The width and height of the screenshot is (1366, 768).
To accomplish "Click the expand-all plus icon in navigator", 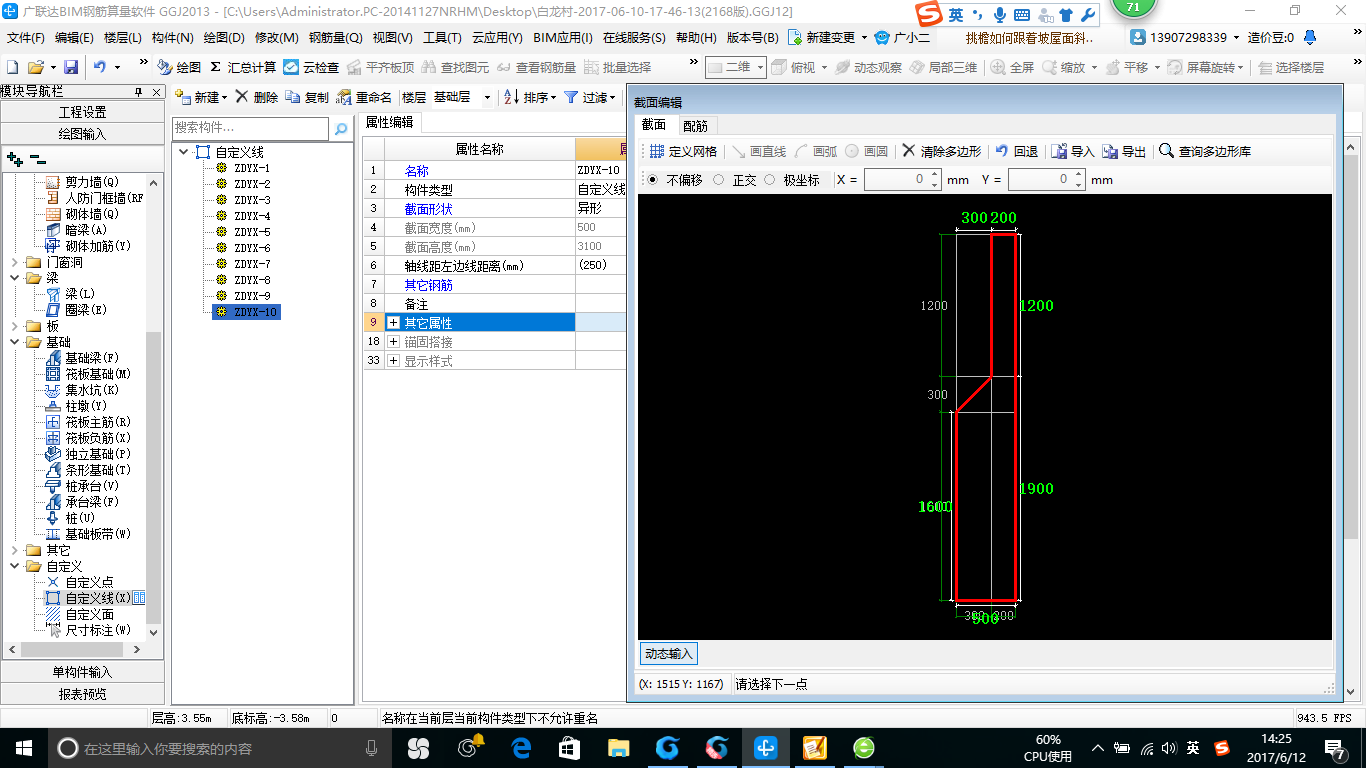I will pyautogui.click(x=15, y=159).
